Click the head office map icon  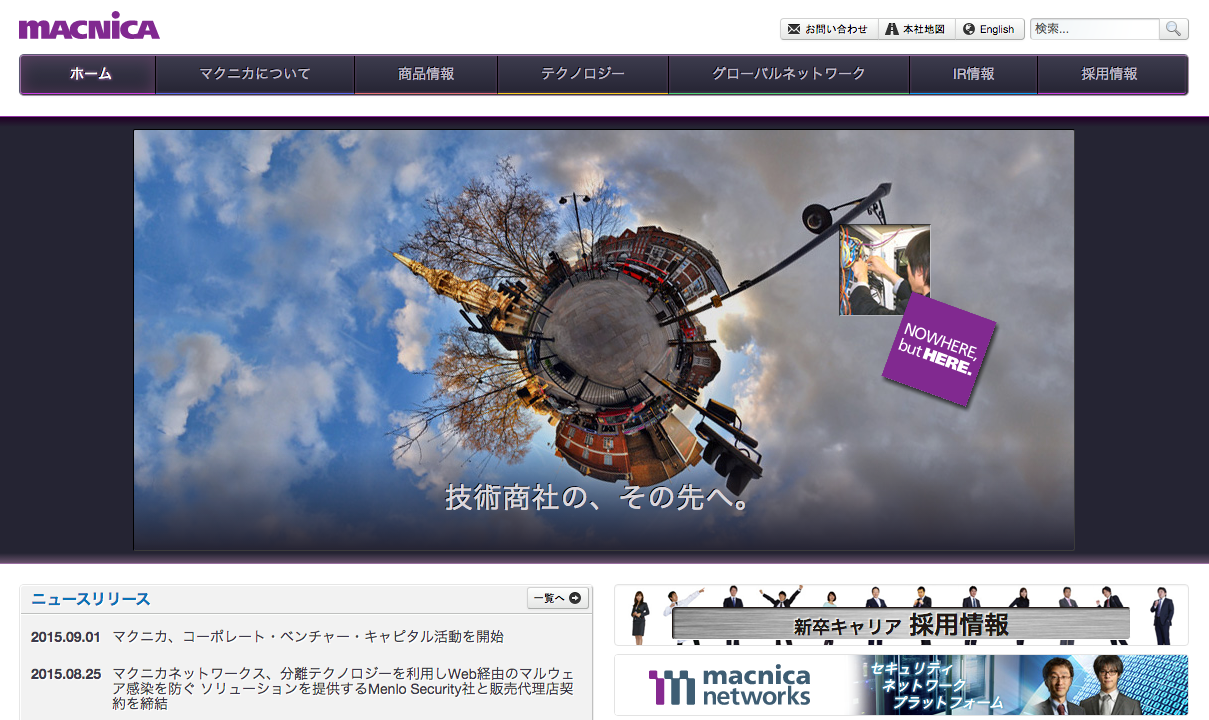click(x=892, y=29)
